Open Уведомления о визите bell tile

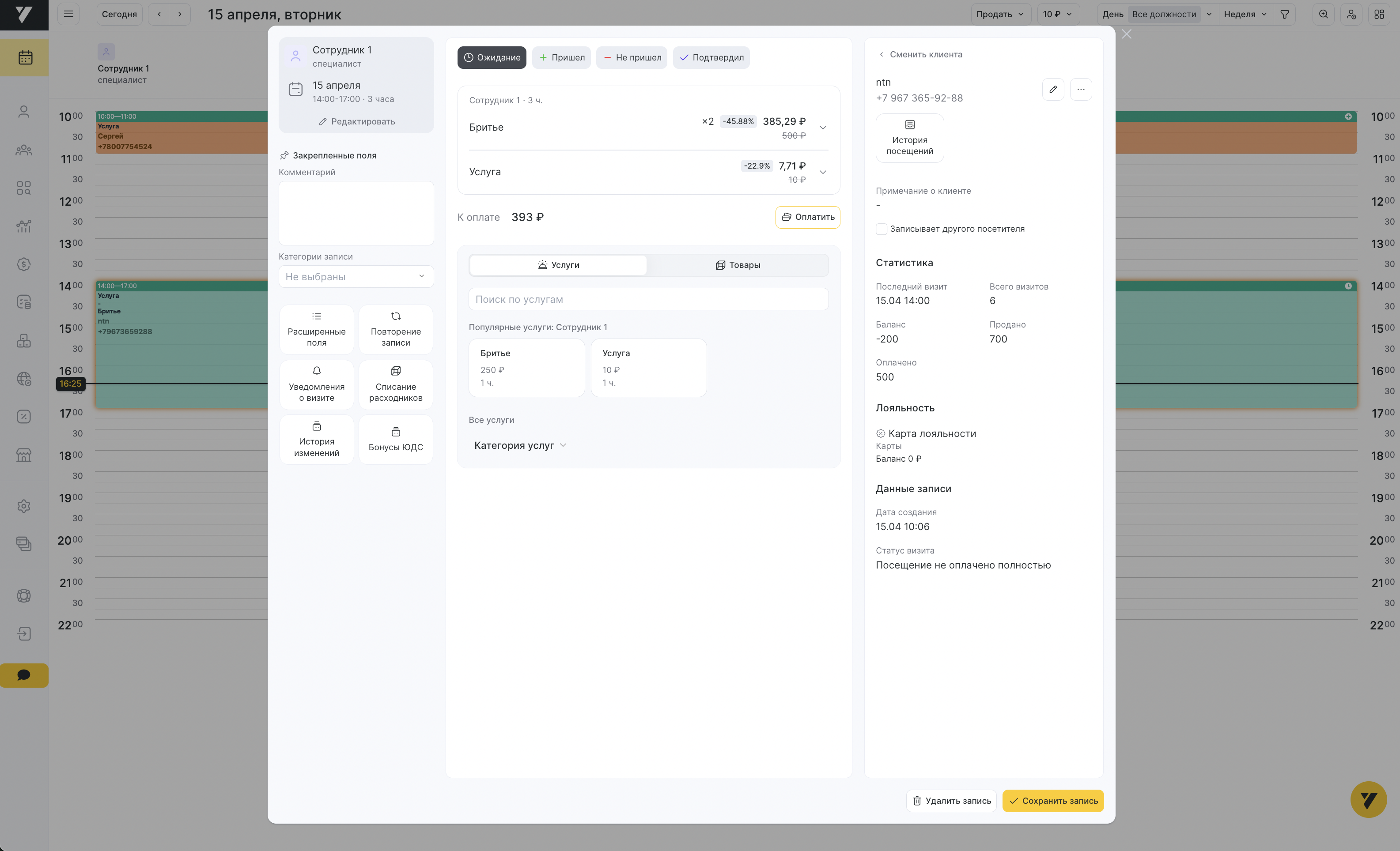click(317, 384)
